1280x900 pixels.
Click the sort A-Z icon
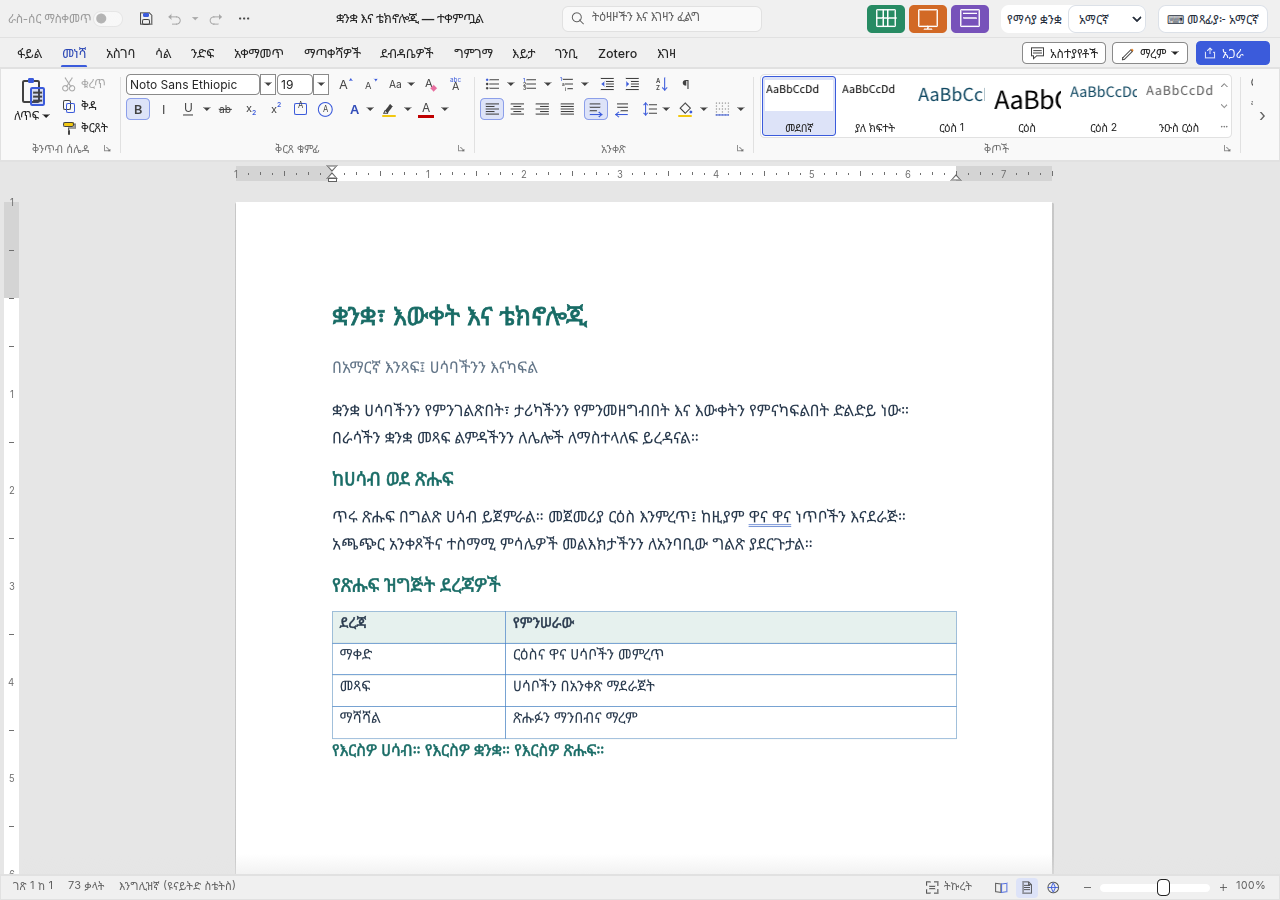point(661,84)
